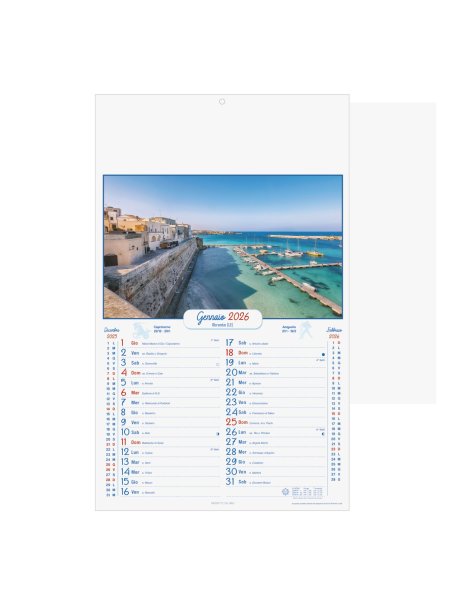Screen dimensions: 450x600
Task: Click the Febbraio 2026 mini calendar heading
Action: [x=334, y=333]
